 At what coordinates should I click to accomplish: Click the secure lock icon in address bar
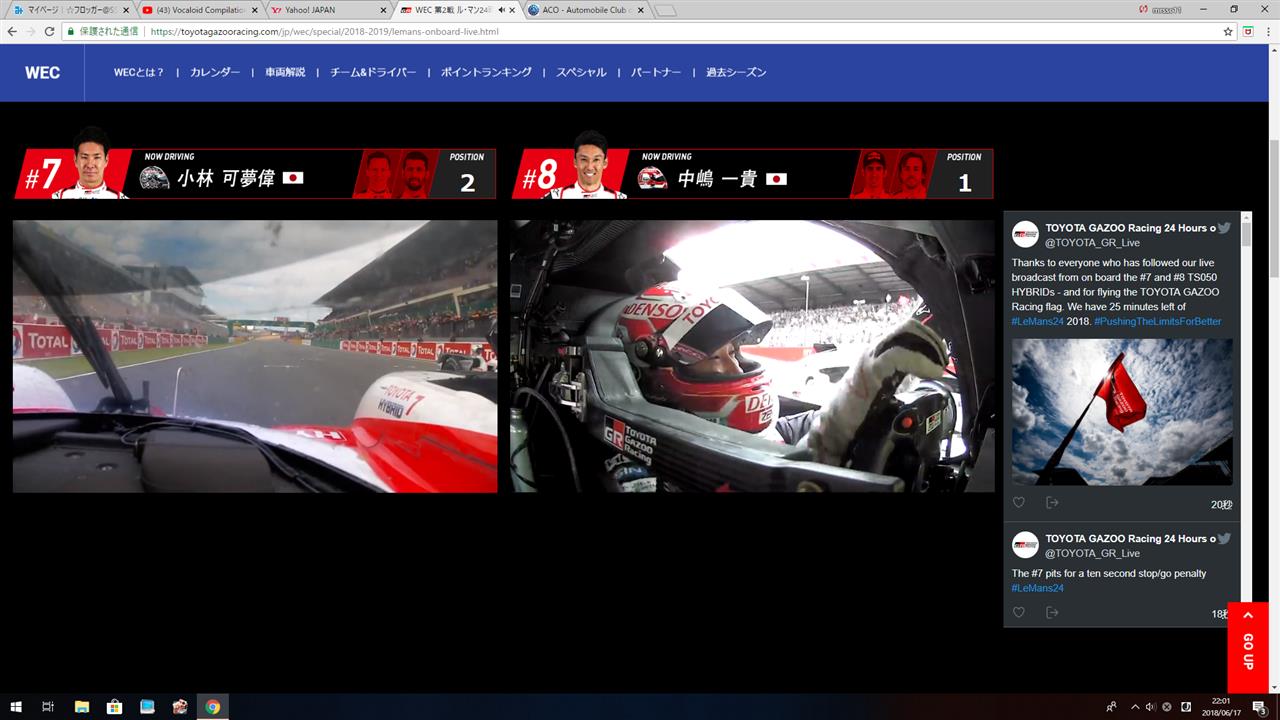click(x=71, y=31)
